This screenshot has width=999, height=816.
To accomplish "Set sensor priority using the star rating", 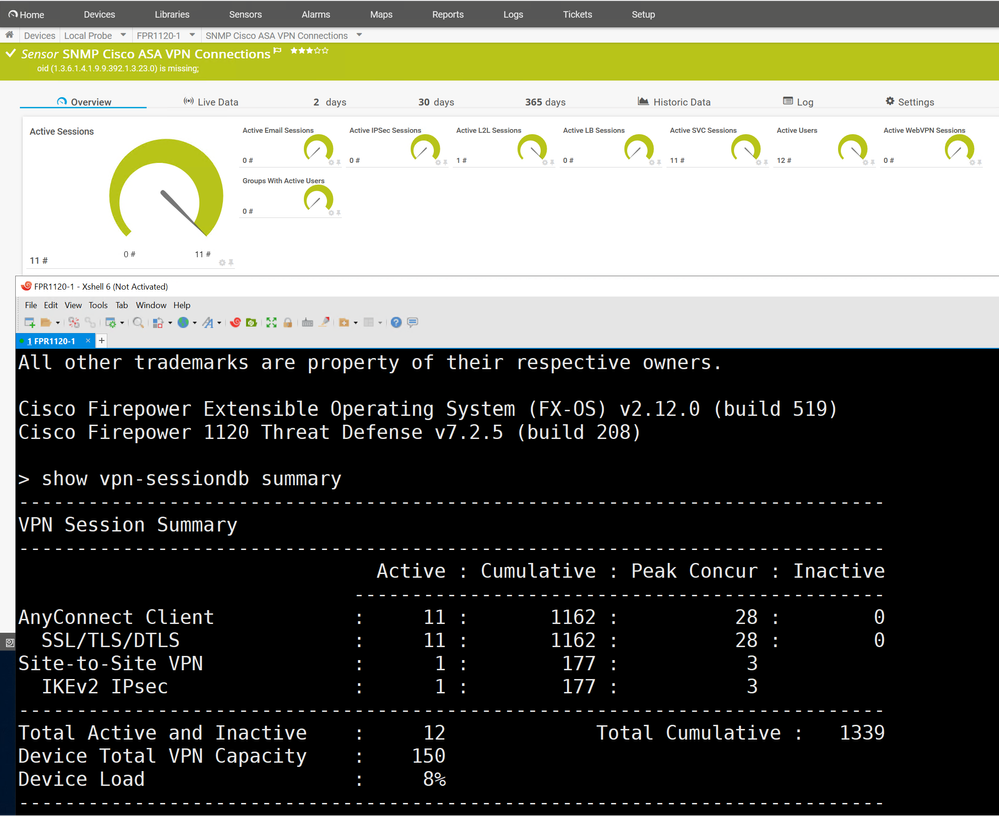I will 310,50.
